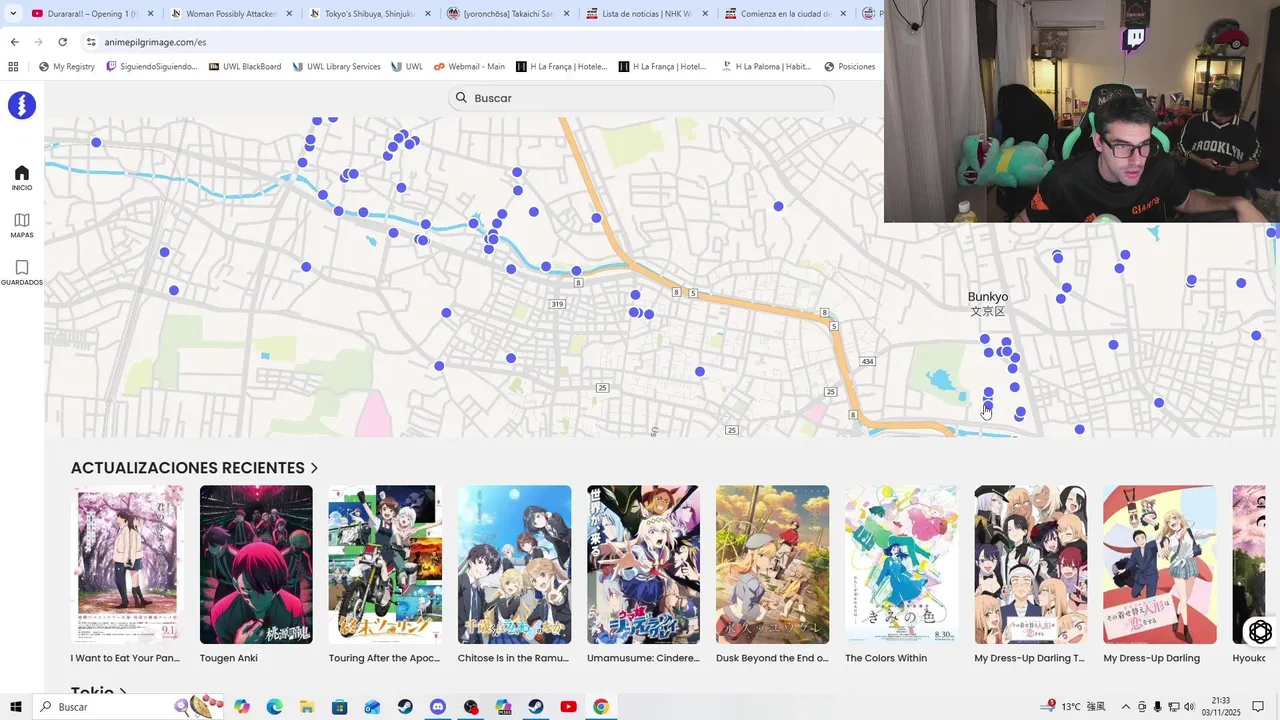Close the Durarara!! Opening 1 tab
Image resolution: width=1280 pixels, height=720 pixels.
point(151,14)
